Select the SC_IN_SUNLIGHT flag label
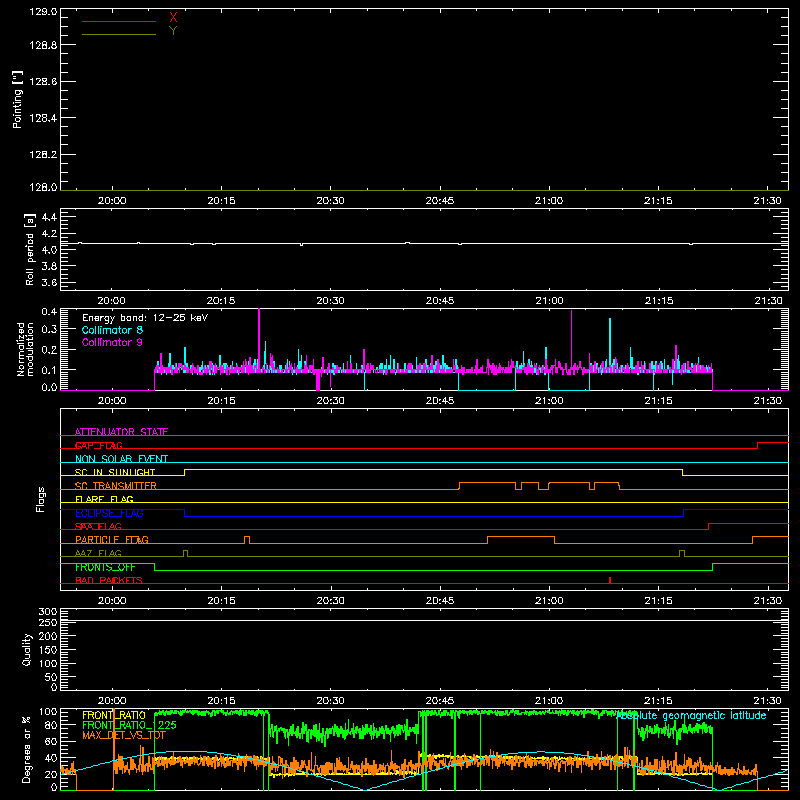800x800 pixels. (115, 472)
